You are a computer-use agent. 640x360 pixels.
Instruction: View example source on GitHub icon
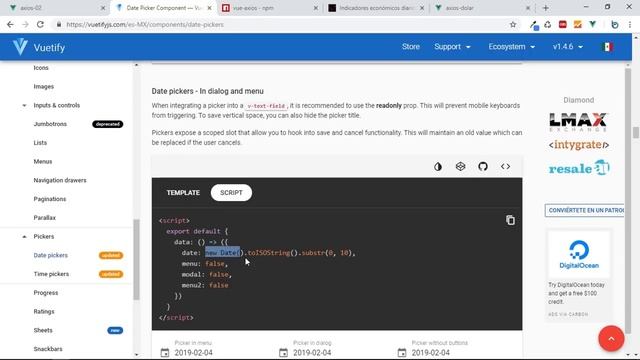[483, 167]
